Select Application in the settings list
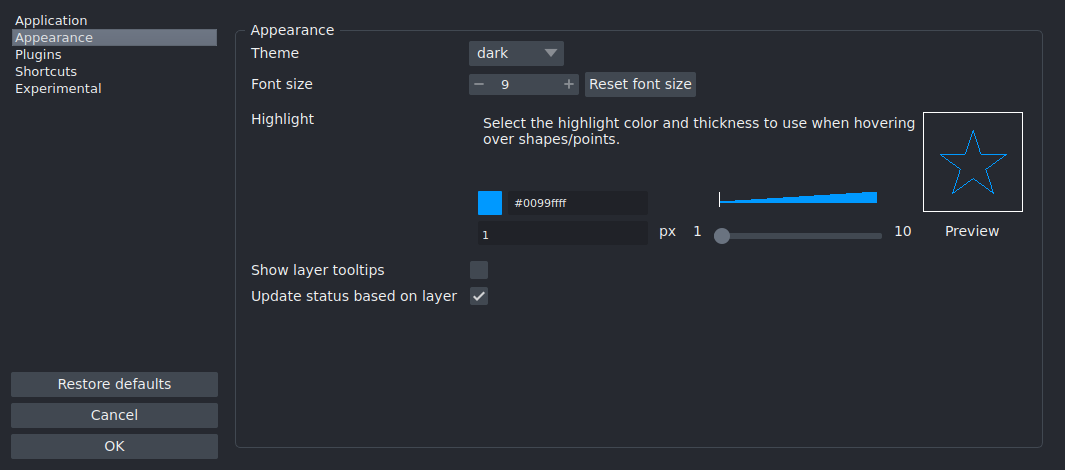Image resolution: width=1065 pixels, height=470 pixels. tap(51, 21)
